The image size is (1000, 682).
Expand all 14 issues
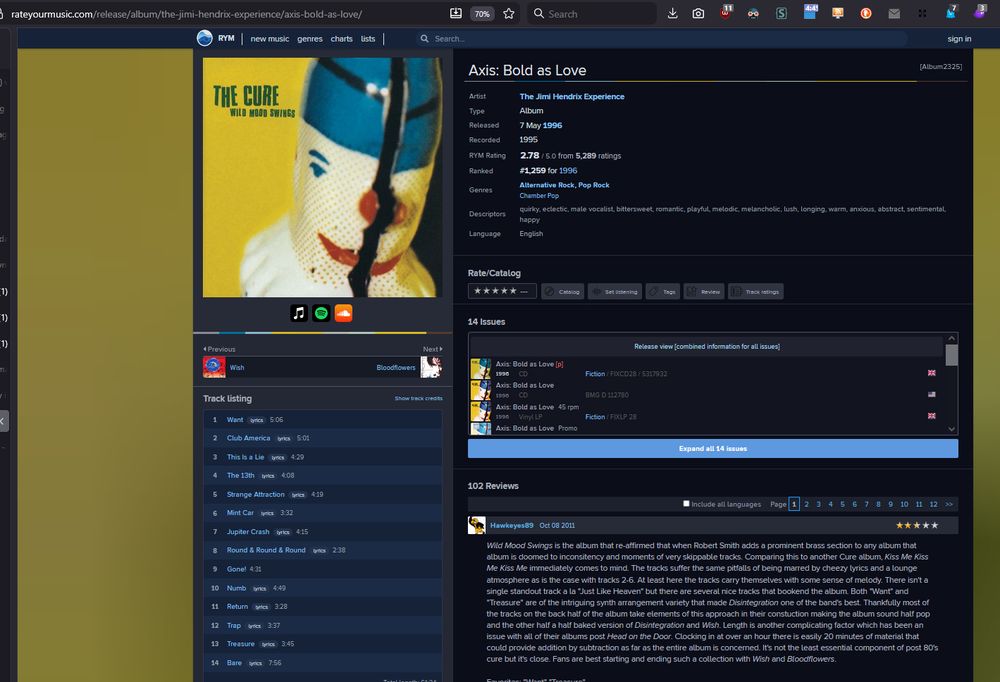click(712, 448)
